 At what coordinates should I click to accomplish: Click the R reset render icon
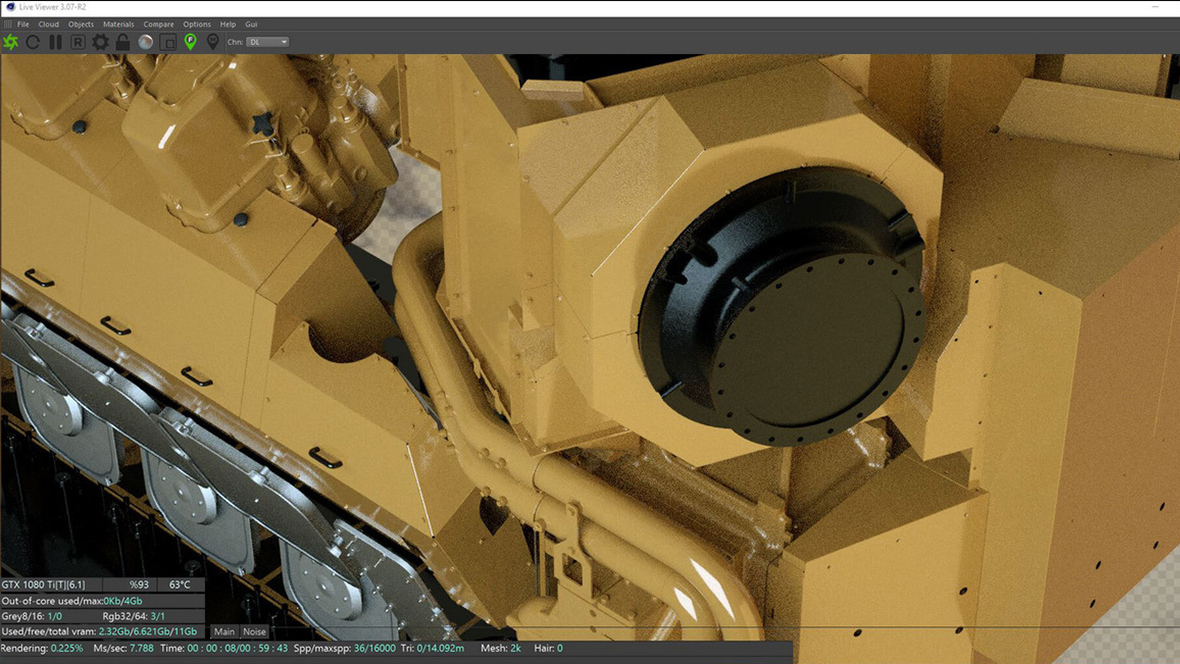(x=78, y=42)
